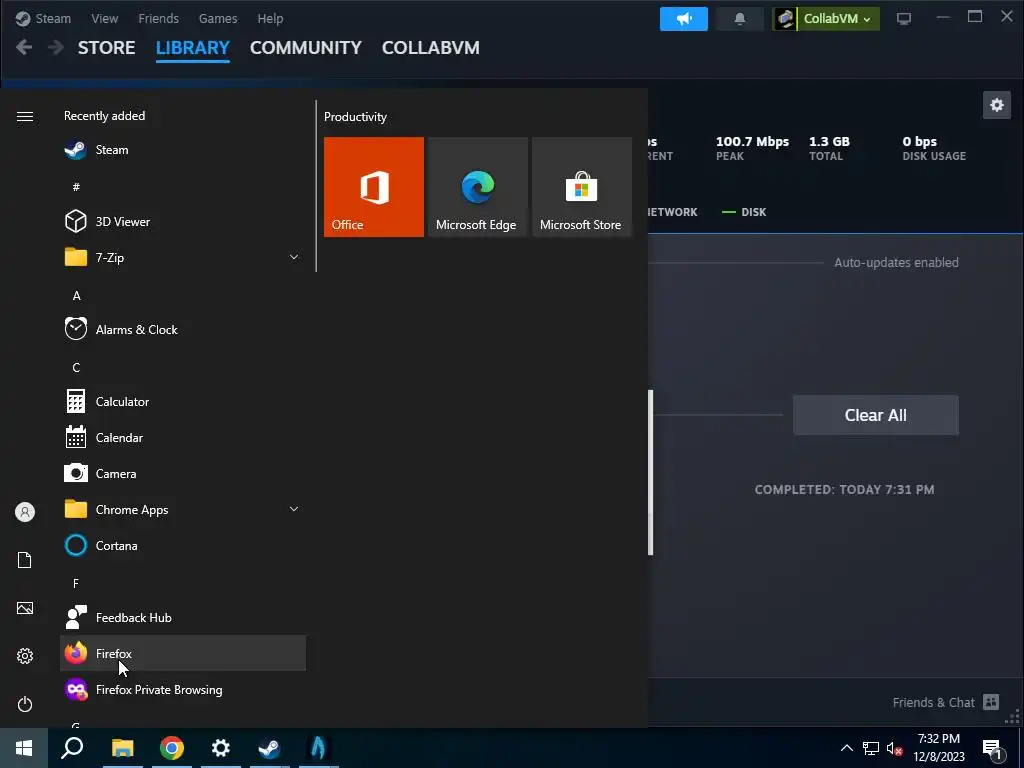Open Firefox Private Browsing
Screen dimensions: 1024x768
click(x=182, y=688)
